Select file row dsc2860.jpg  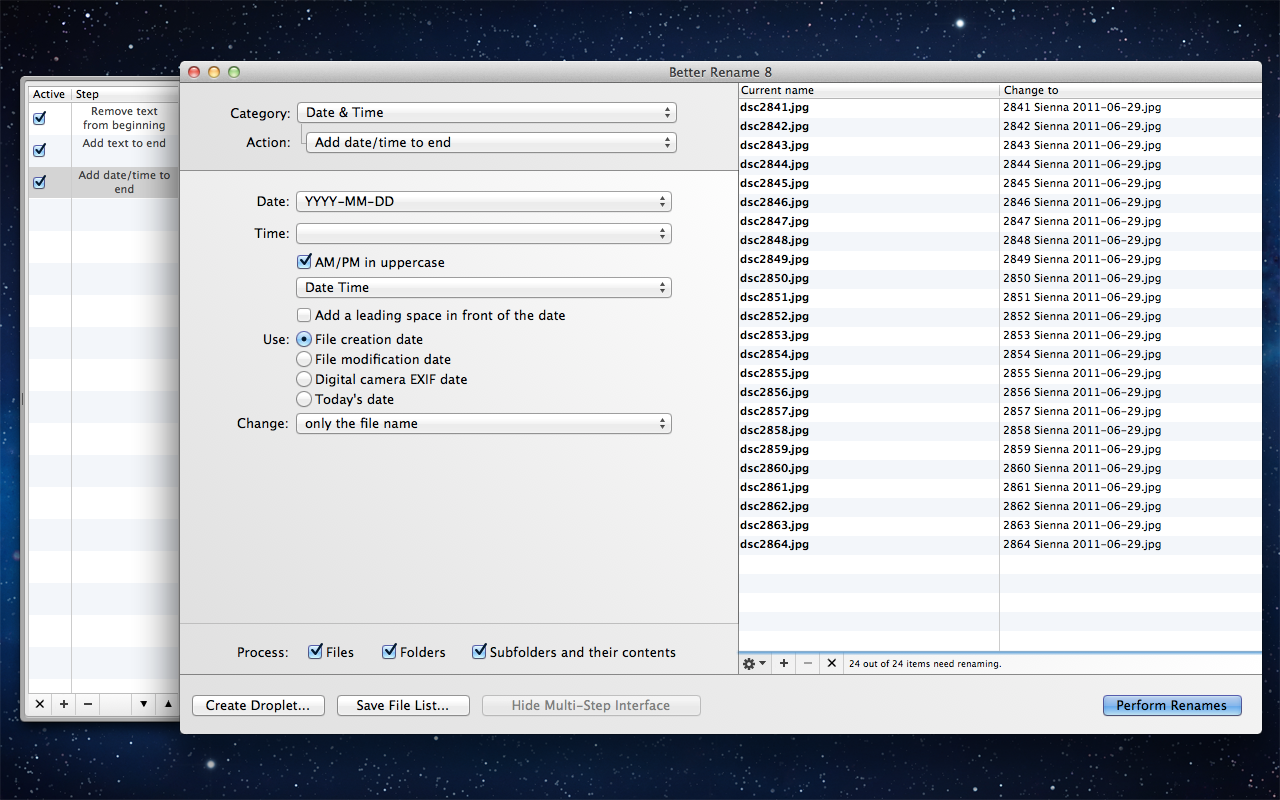click(869, 468)
